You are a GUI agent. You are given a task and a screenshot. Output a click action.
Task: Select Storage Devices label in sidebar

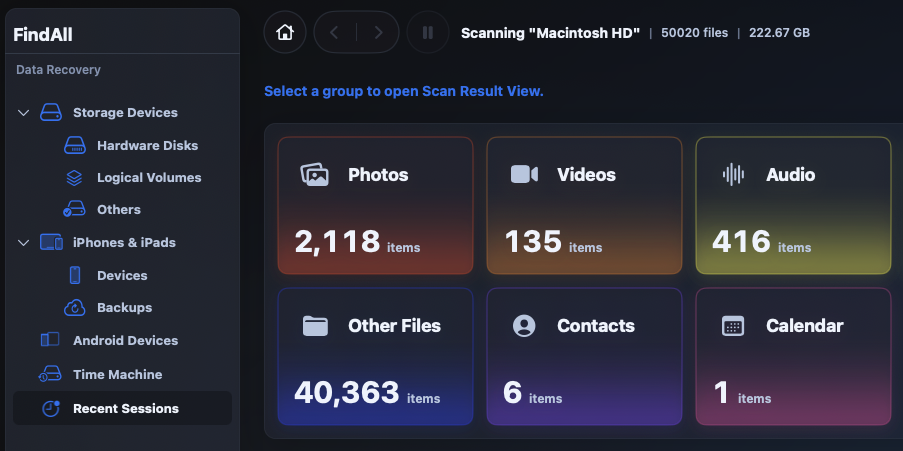[x=125, y=112]
